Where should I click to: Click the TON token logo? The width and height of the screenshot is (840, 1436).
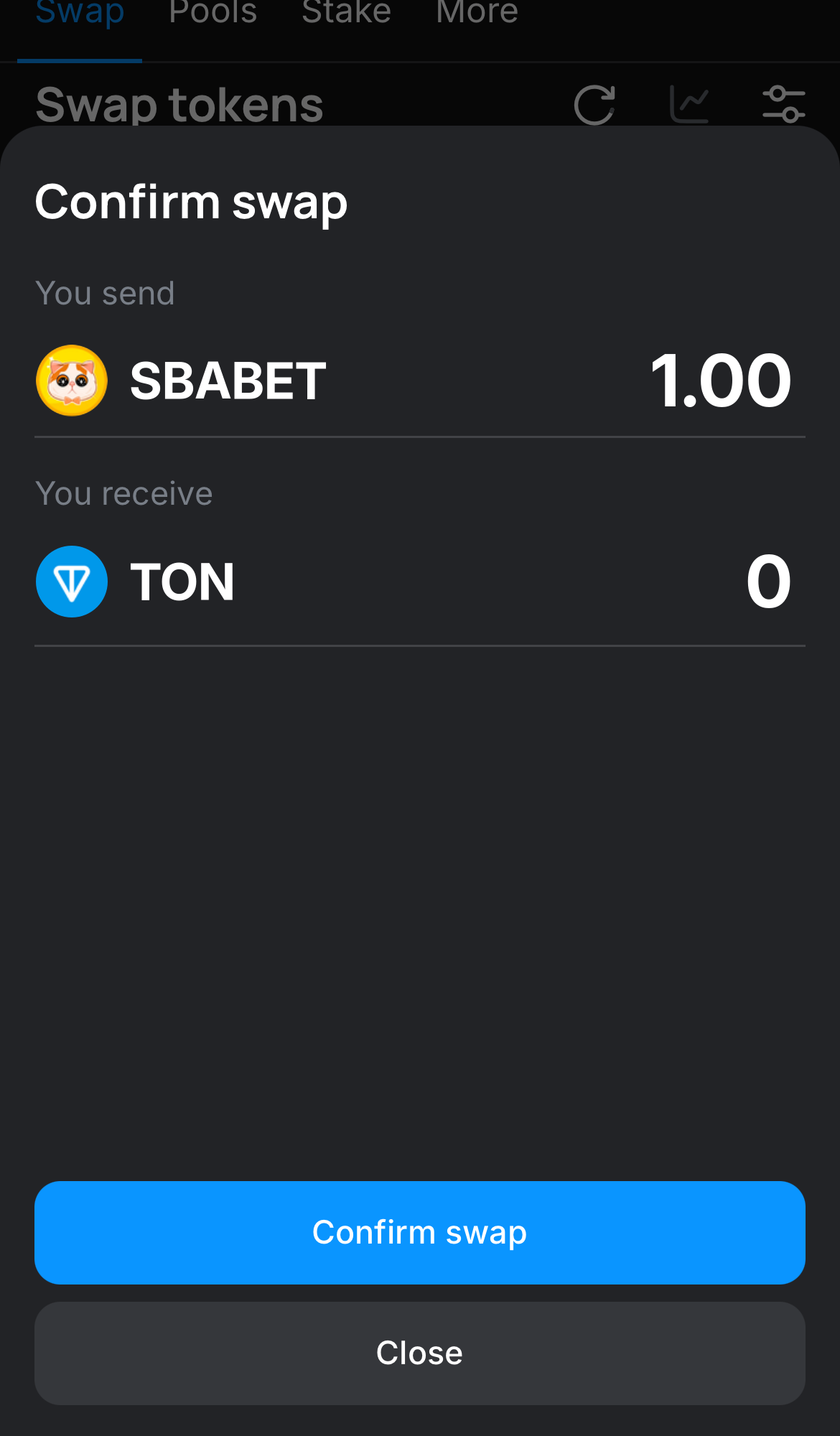pyautogui.click(x=72, y=582)
